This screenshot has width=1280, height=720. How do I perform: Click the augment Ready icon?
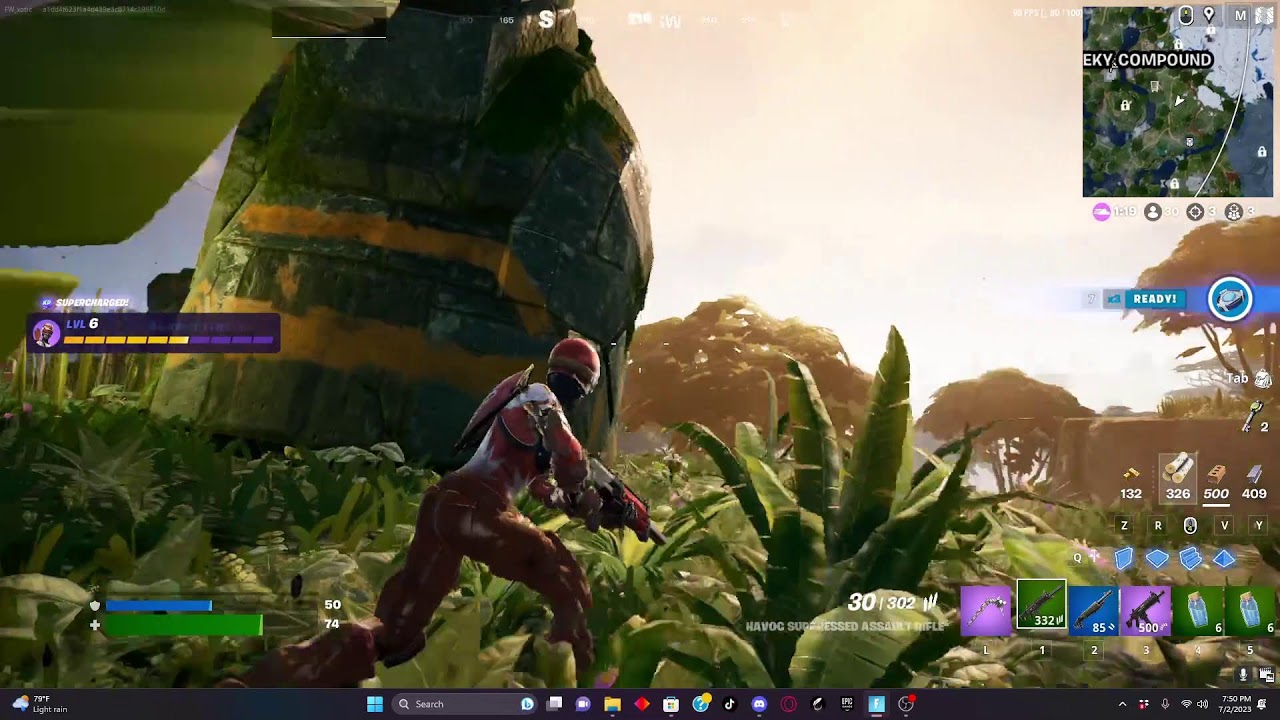tap(1230, 299)
